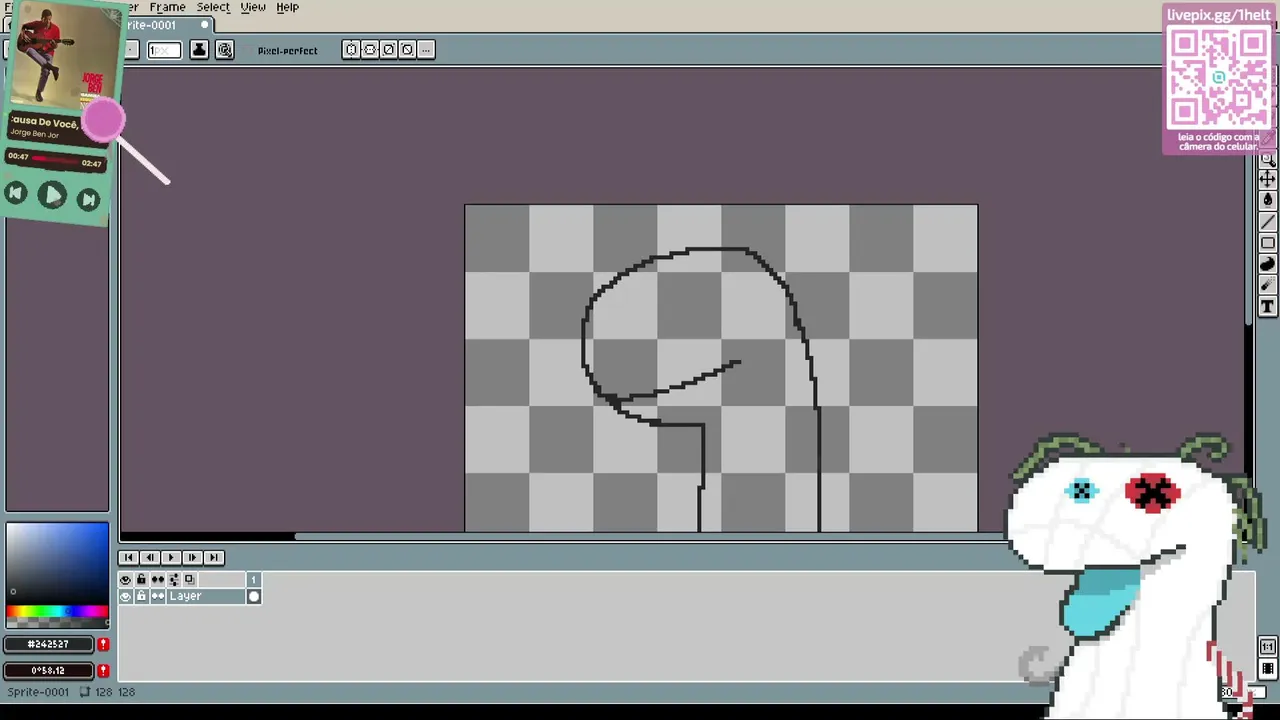Select the Move tool
1280x720 pixels.
(x=1267, y=180)
